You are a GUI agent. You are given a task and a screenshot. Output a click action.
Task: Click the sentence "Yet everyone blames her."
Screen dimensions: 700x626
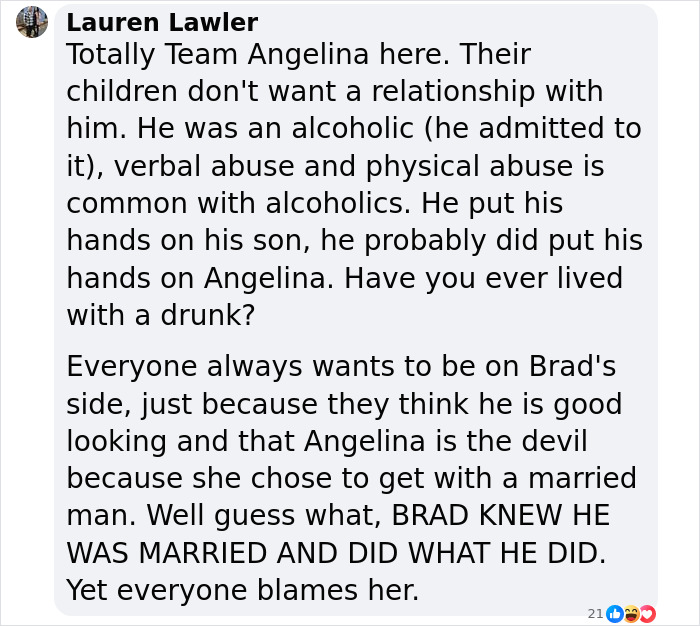[x=243, y=590]
